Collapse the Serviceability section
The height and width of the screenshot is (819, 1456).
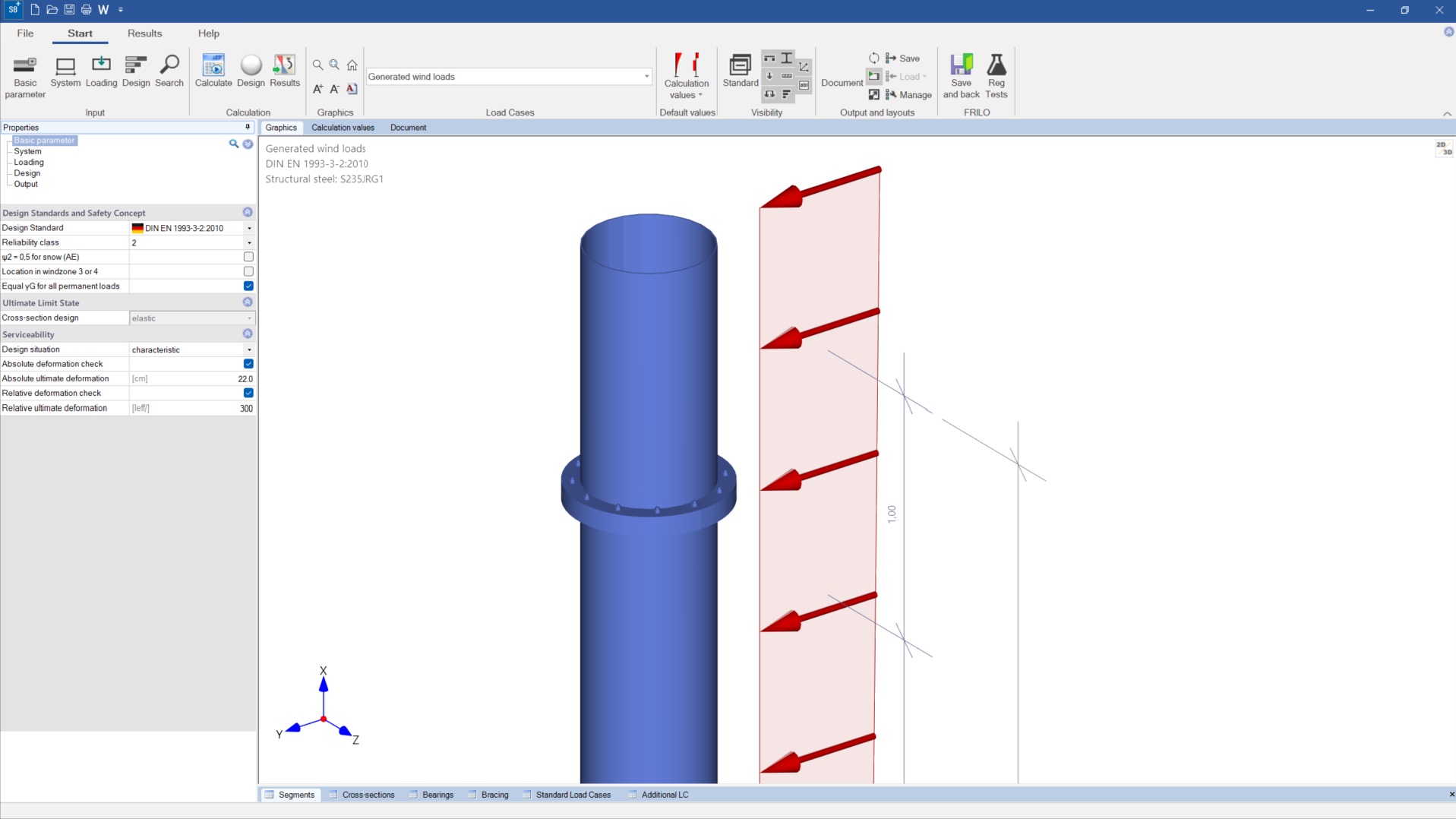click(248, 334)
